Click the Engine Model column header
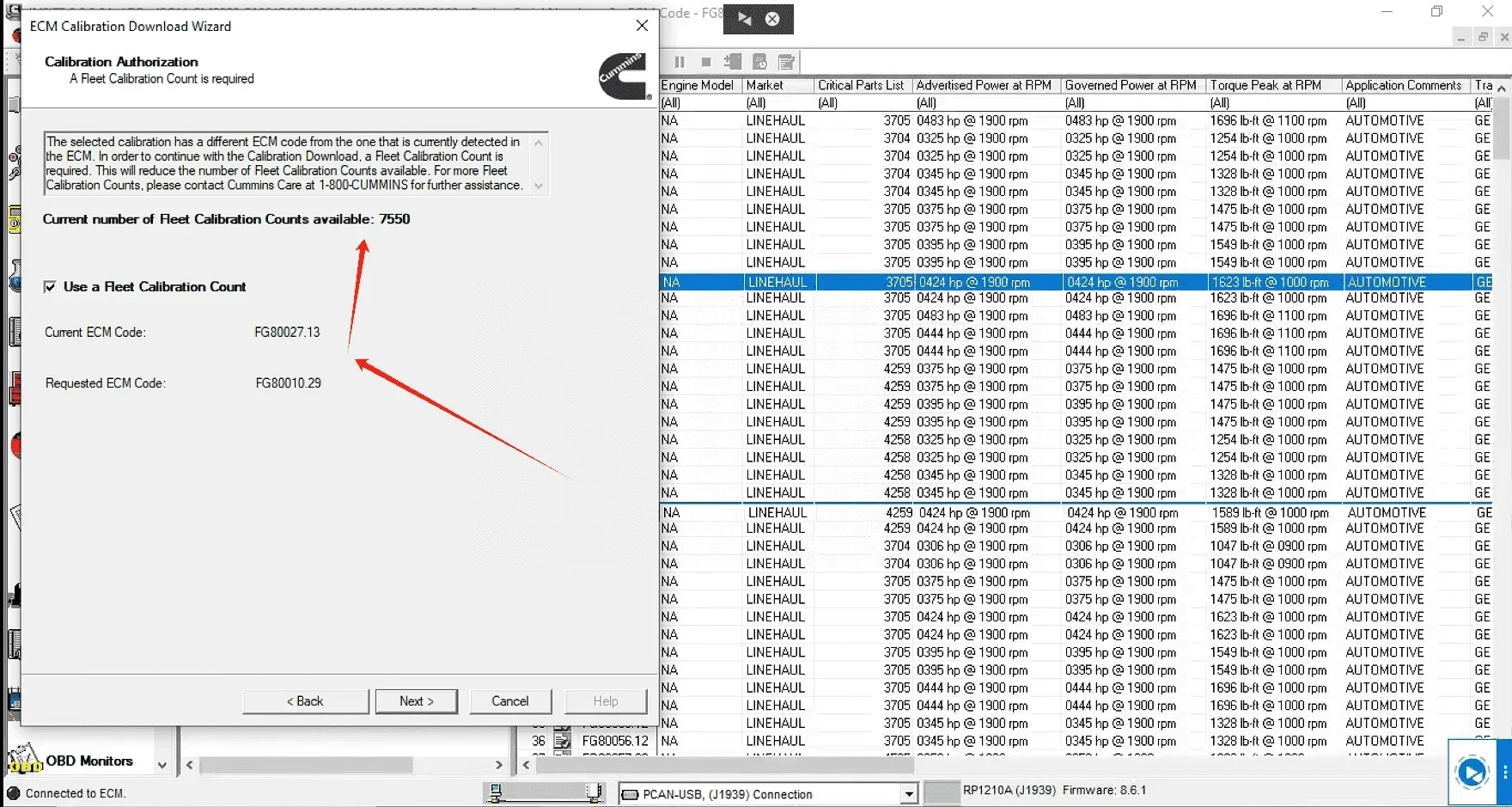The width and height of the screenshot is (1512, 807). pyautogui.click(x=698, y=85)
